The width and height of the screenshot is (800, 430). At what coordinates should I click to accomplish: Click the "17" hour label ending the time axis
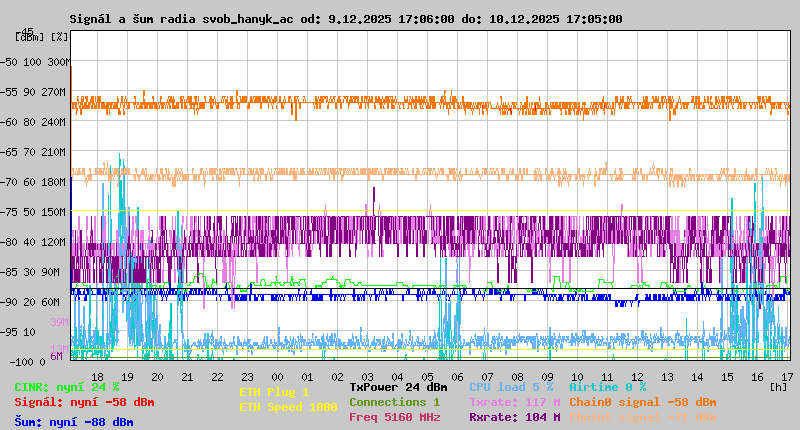click(x=787, y=377)
